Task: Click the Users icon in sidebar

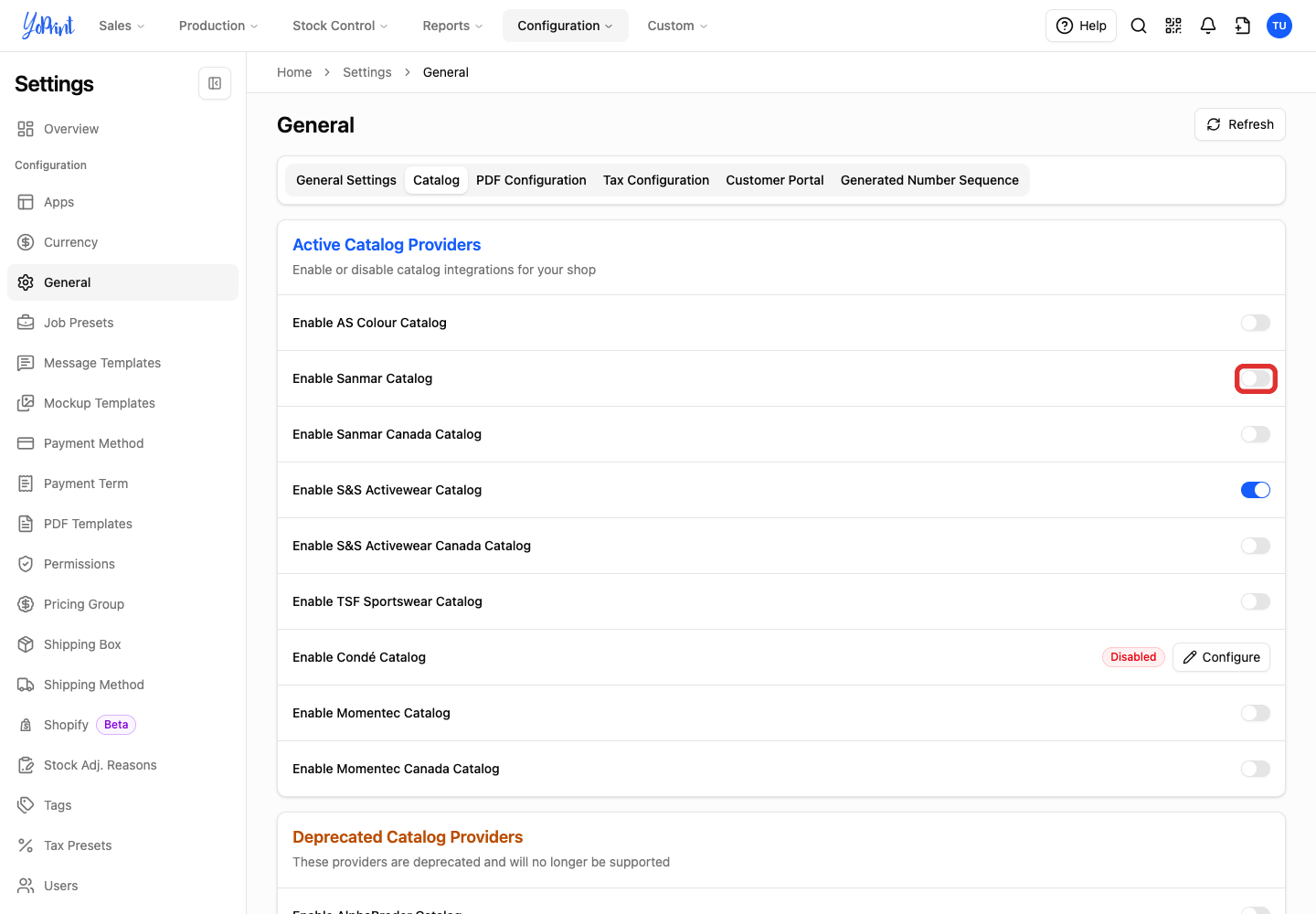Action: (x=26, y=886)
